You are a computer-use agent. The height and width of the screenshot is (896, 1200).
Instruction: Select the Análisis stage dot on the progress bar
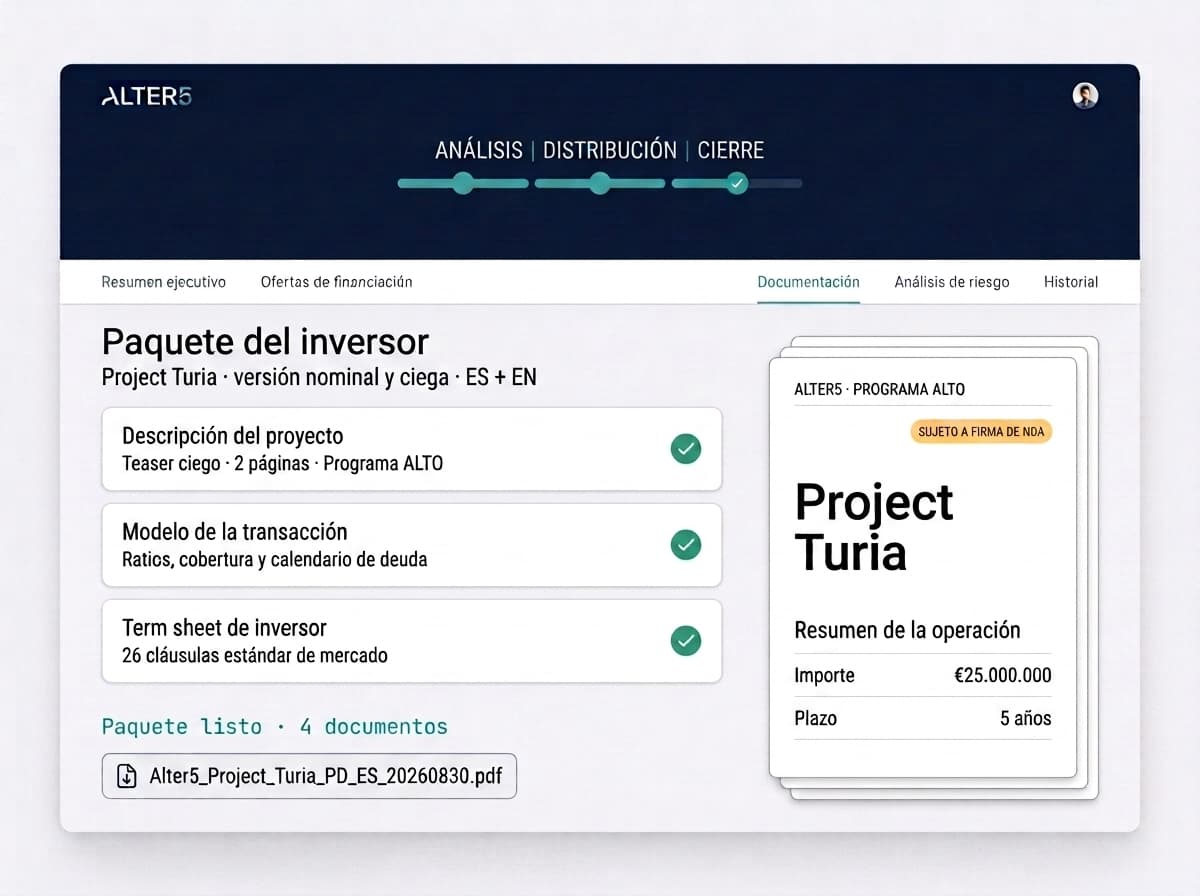click(x=462, y=183)
